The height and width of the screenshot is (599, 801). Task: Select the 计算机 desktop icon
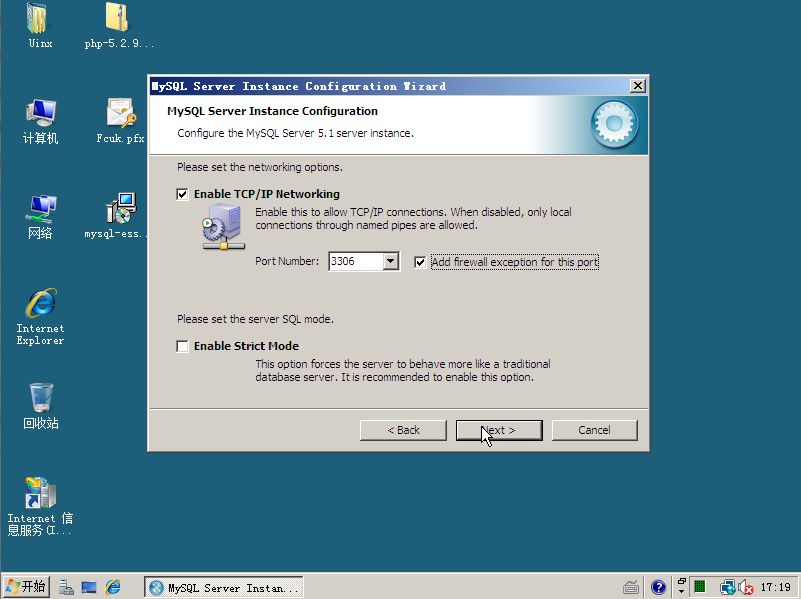(x=40, y=122)
